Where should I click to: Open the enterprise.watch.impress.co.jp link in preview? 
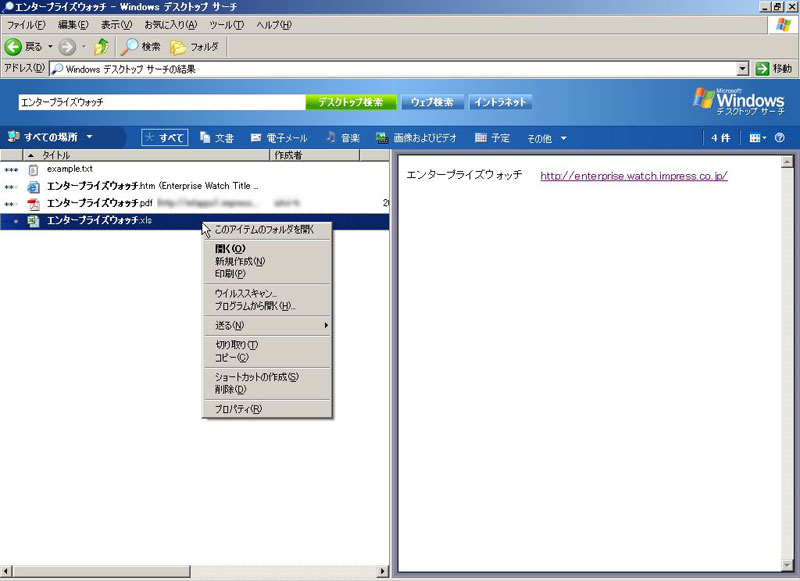click(634, 176)
